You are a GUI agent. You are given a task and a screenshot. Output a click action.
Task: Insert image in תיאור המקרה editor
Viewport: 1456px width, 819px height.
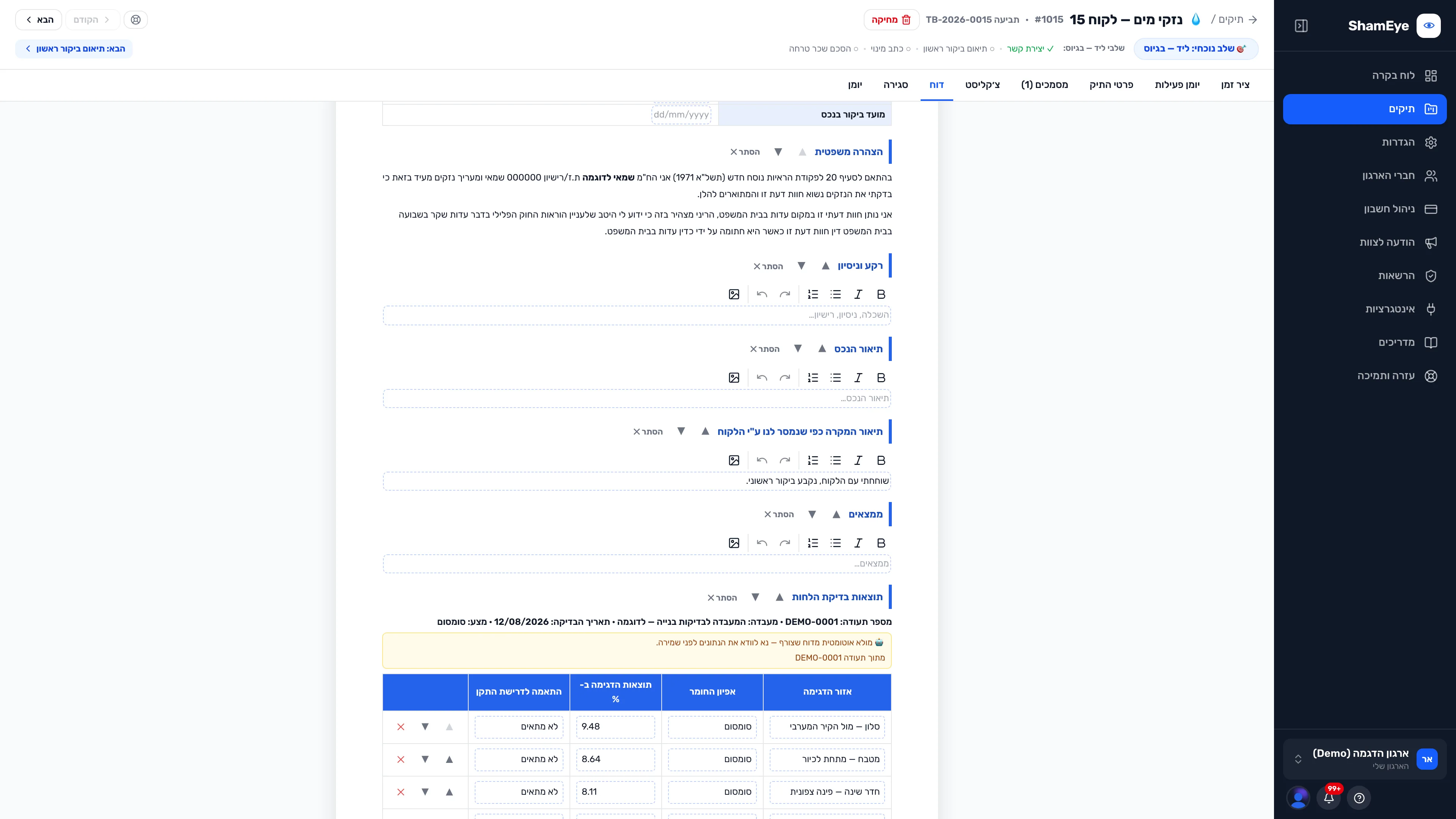pyautogui.click(x=734, y=461)
